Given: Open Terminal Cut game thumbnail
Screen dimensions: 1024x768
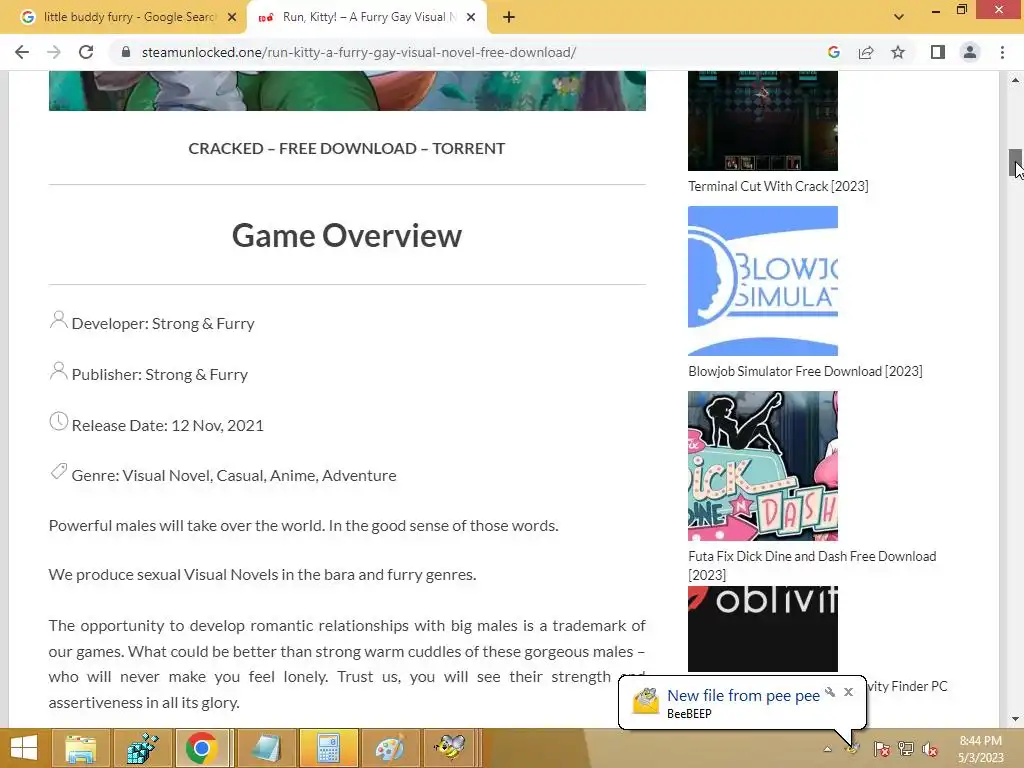Looking at the screenshot, I should [763, 121].
